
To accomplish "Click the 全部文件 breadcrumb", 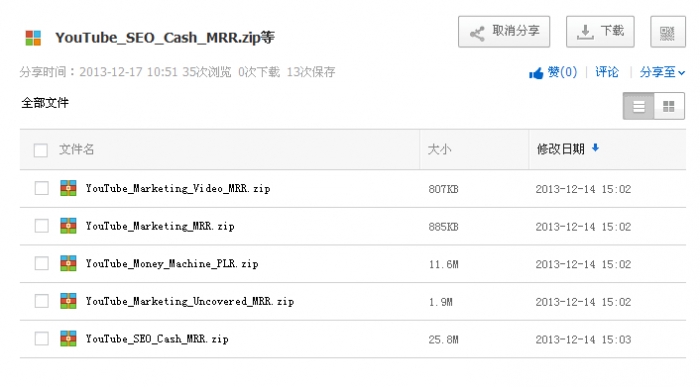I will (x=45, y=103).
